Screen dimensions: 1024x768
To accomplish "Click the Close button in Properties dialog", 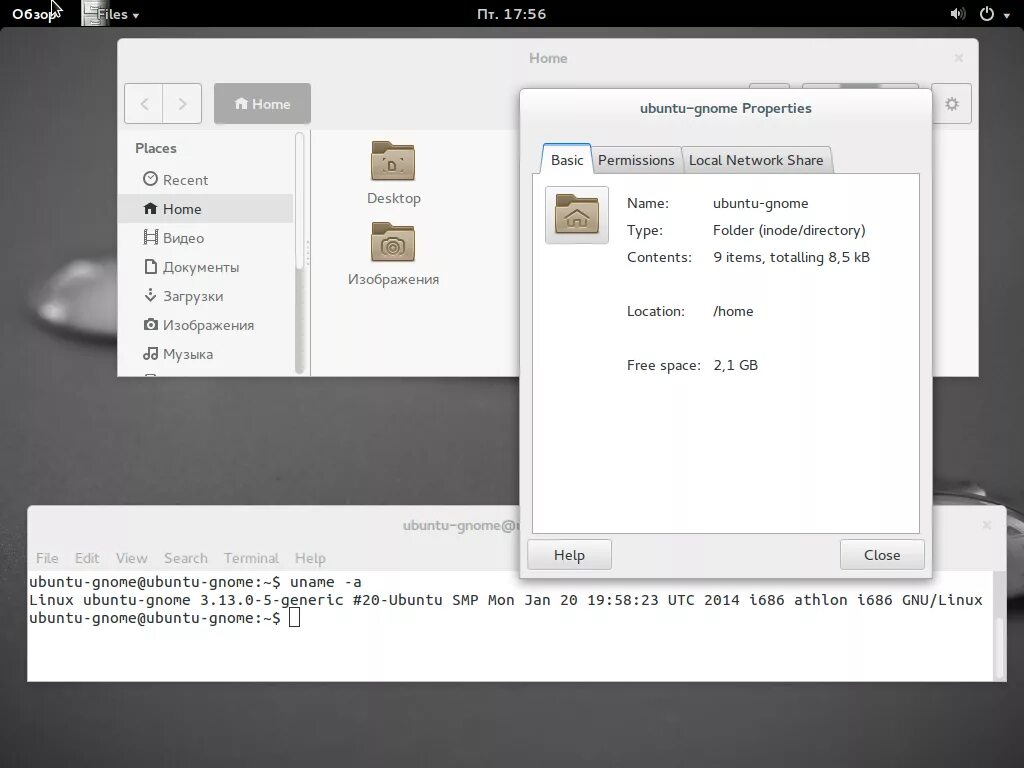I will 882,554.
